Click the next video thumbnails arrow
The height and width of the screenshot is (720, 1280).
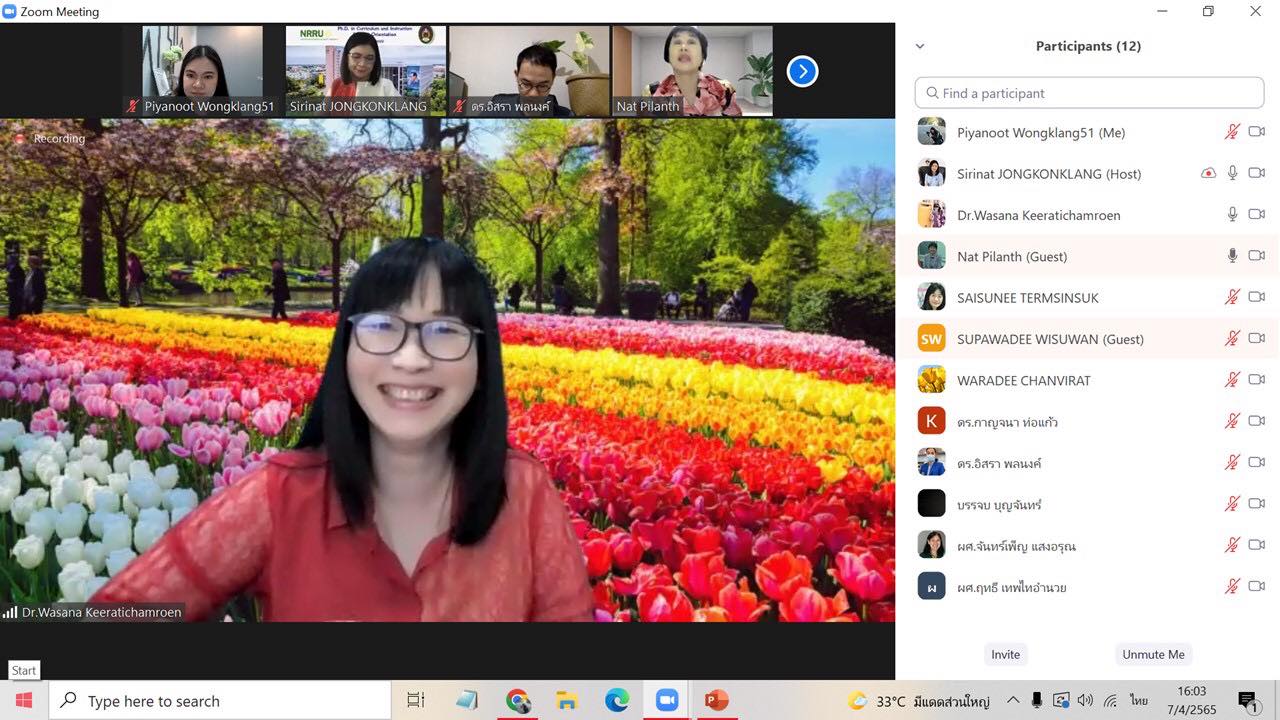point(802,71)
